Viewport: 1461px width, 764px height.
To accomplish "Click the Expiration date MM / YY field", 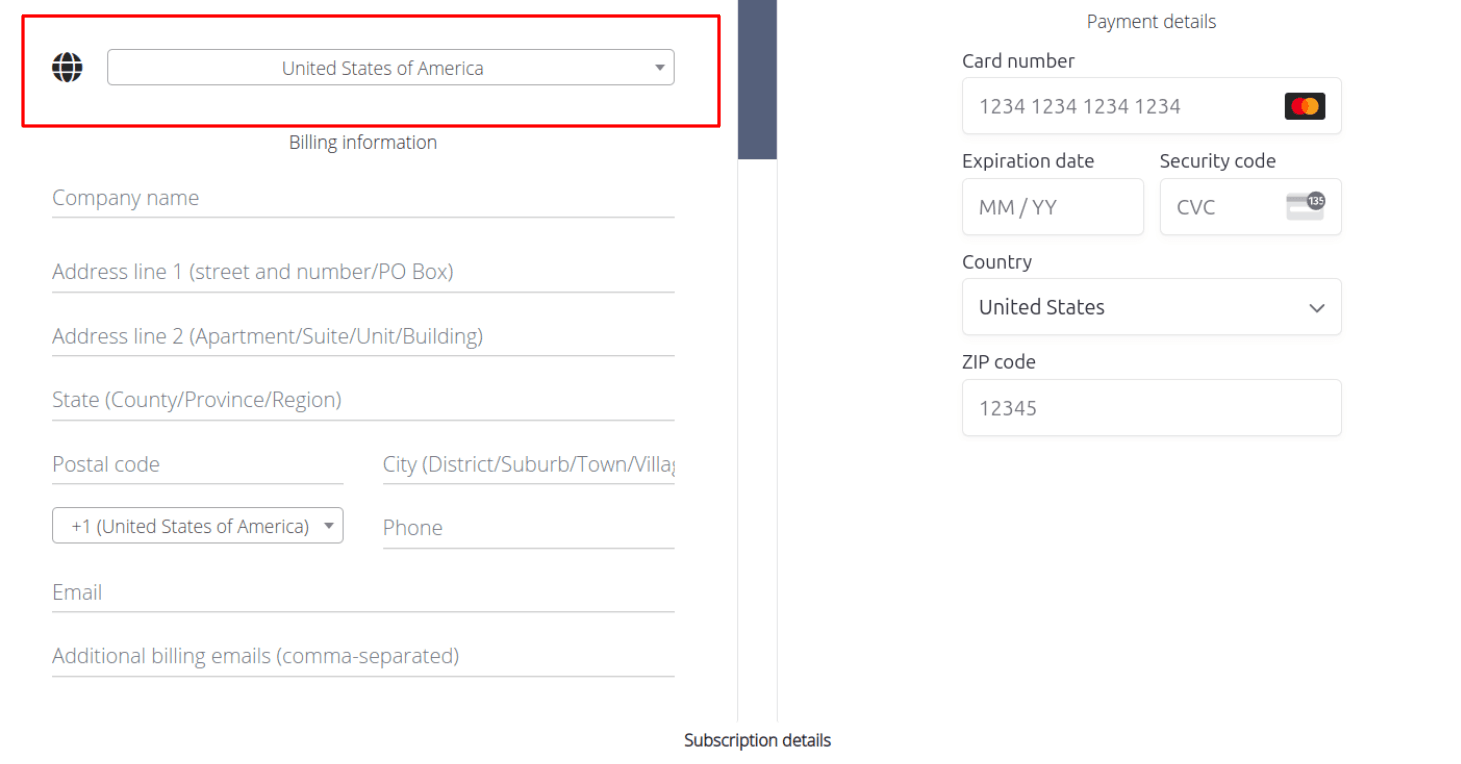I will [x=1052, y=207].
